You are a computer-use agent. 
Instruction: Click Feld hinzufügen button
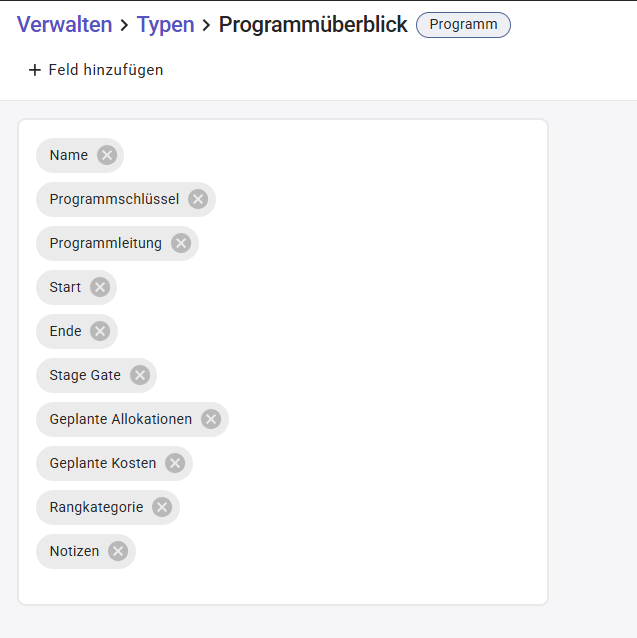pyautogui.click(x=96, y=70)
